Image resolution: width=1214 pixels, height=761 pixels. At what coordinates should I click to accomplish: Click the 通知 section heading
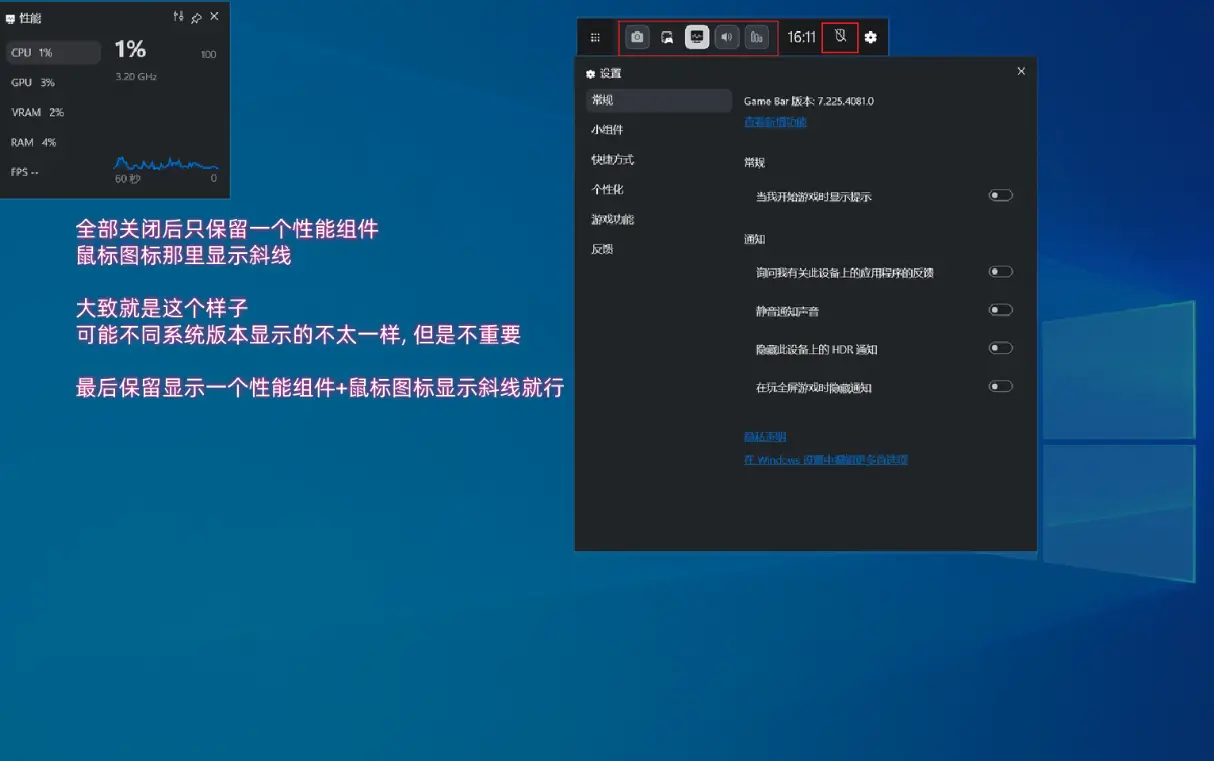(754, 239)
